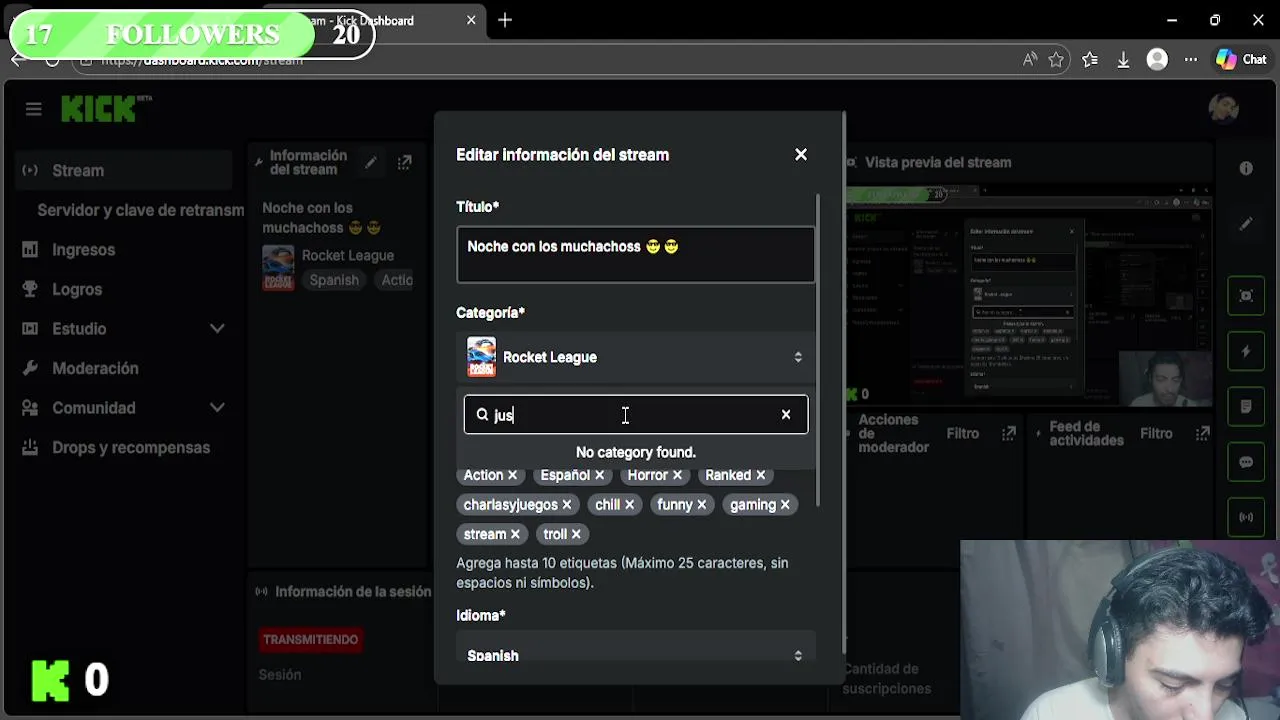
Task: Open the Rocket League category dropdown
Action: pos(636,357)
